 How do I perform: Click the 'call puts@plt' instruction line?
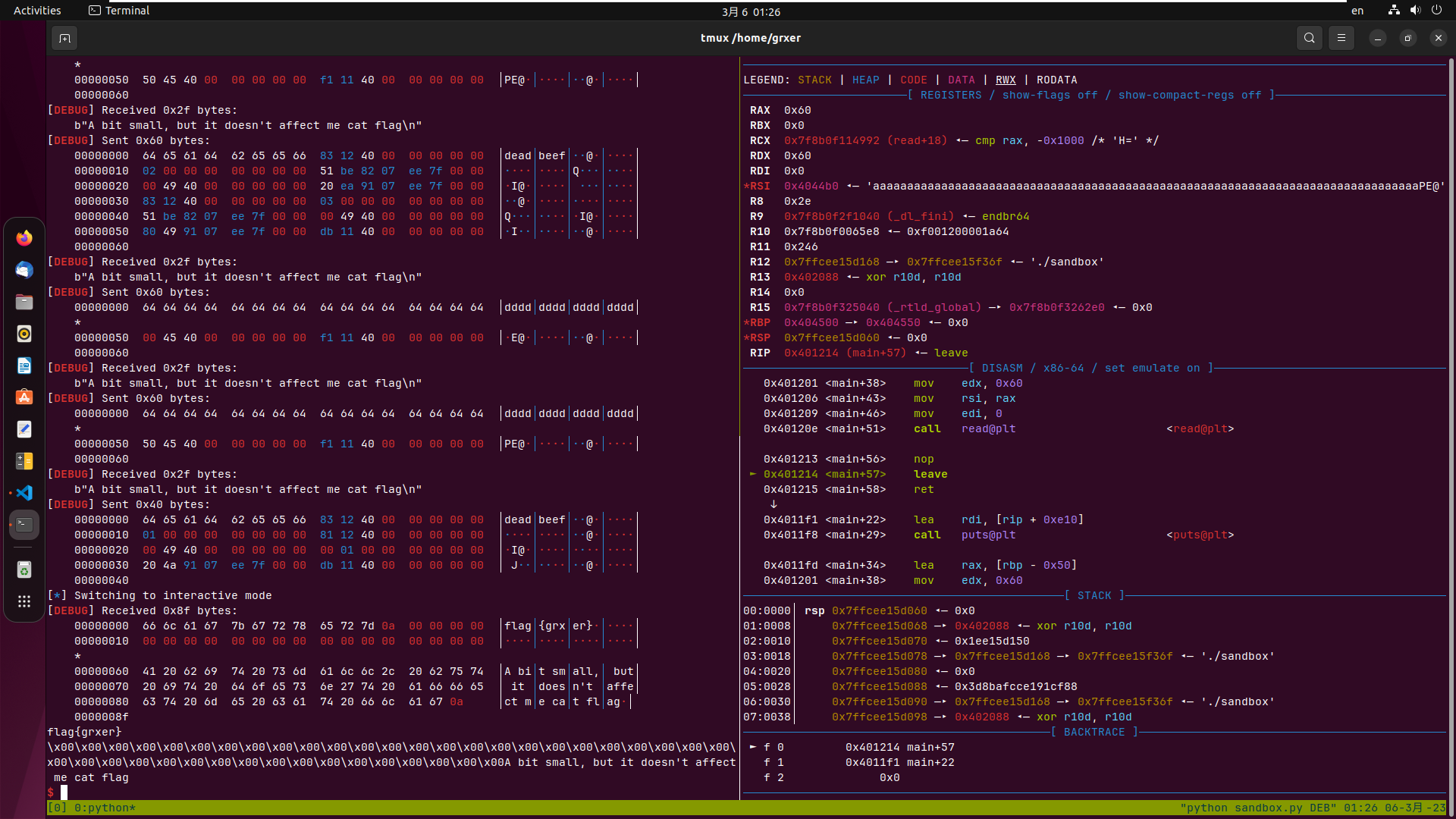(x=998, y=535)
